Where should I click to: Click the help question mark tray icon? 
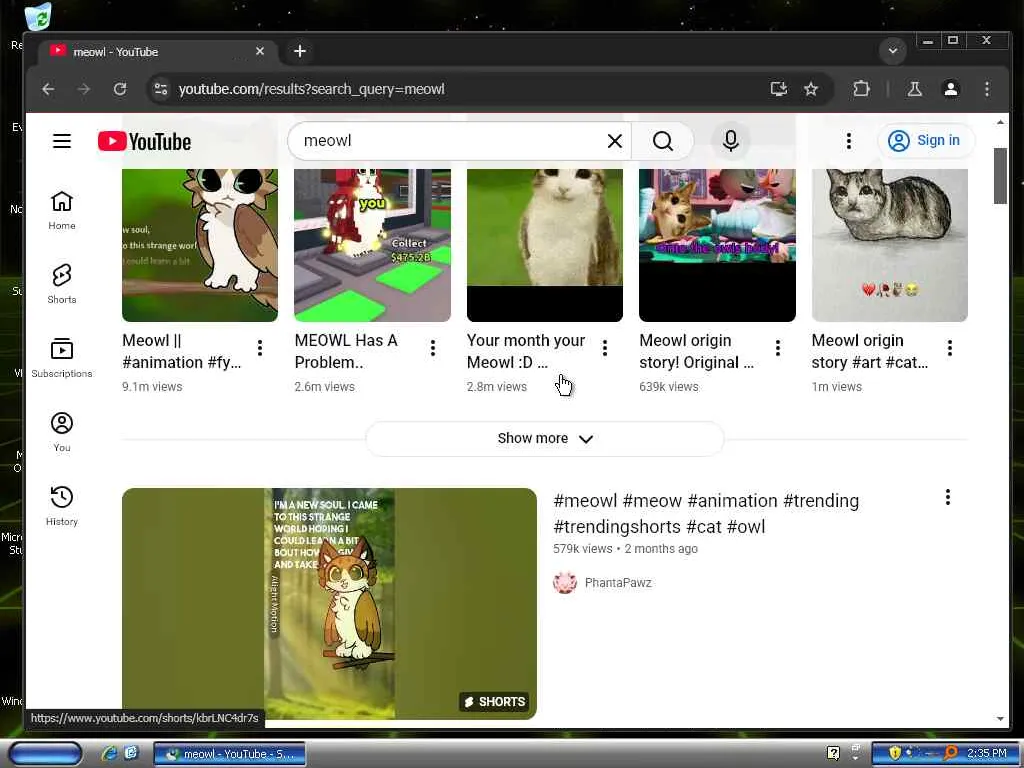point(833,753)
